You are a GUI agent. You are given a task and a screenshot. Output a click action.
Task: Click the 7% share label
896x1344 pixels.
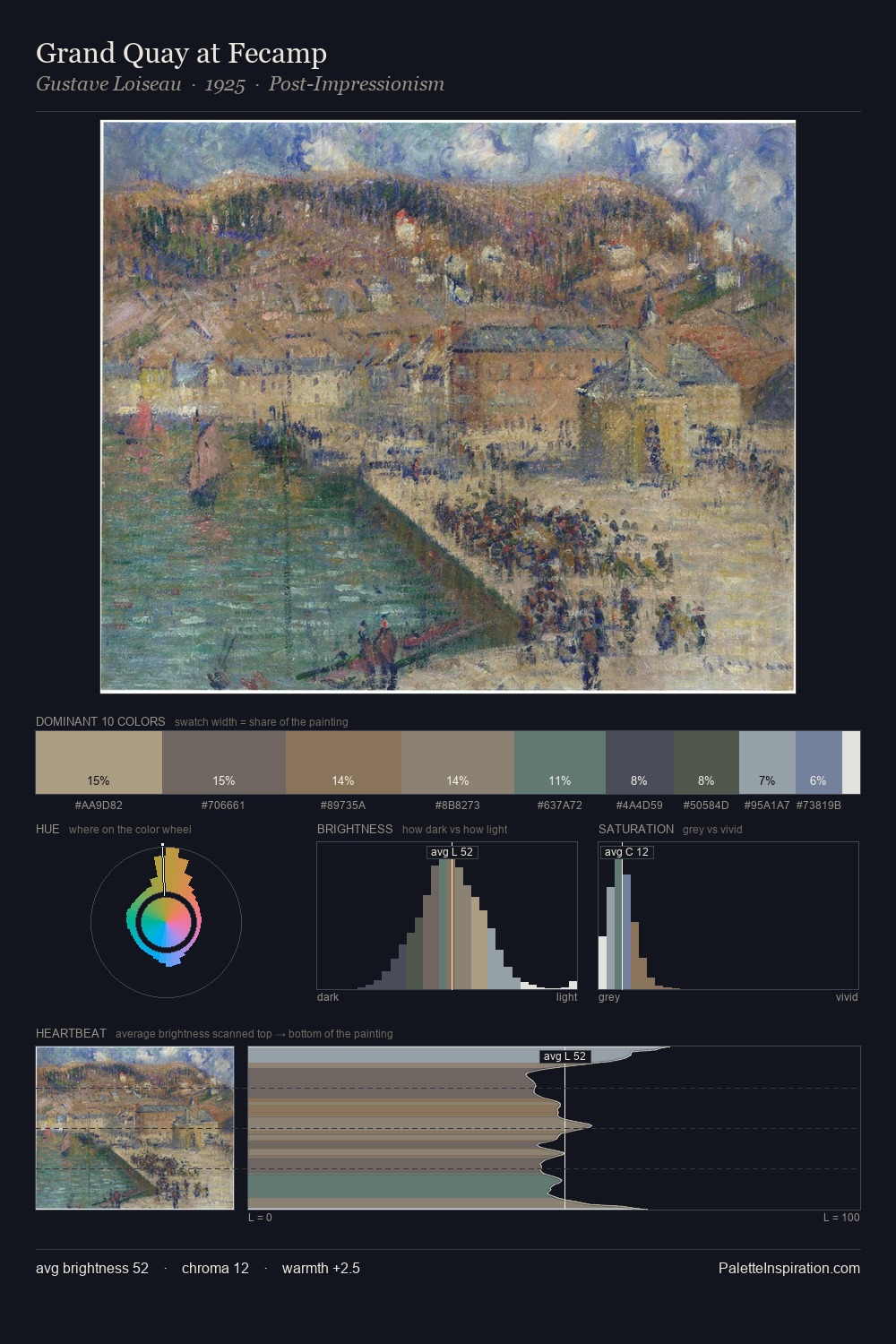point(767,781)
